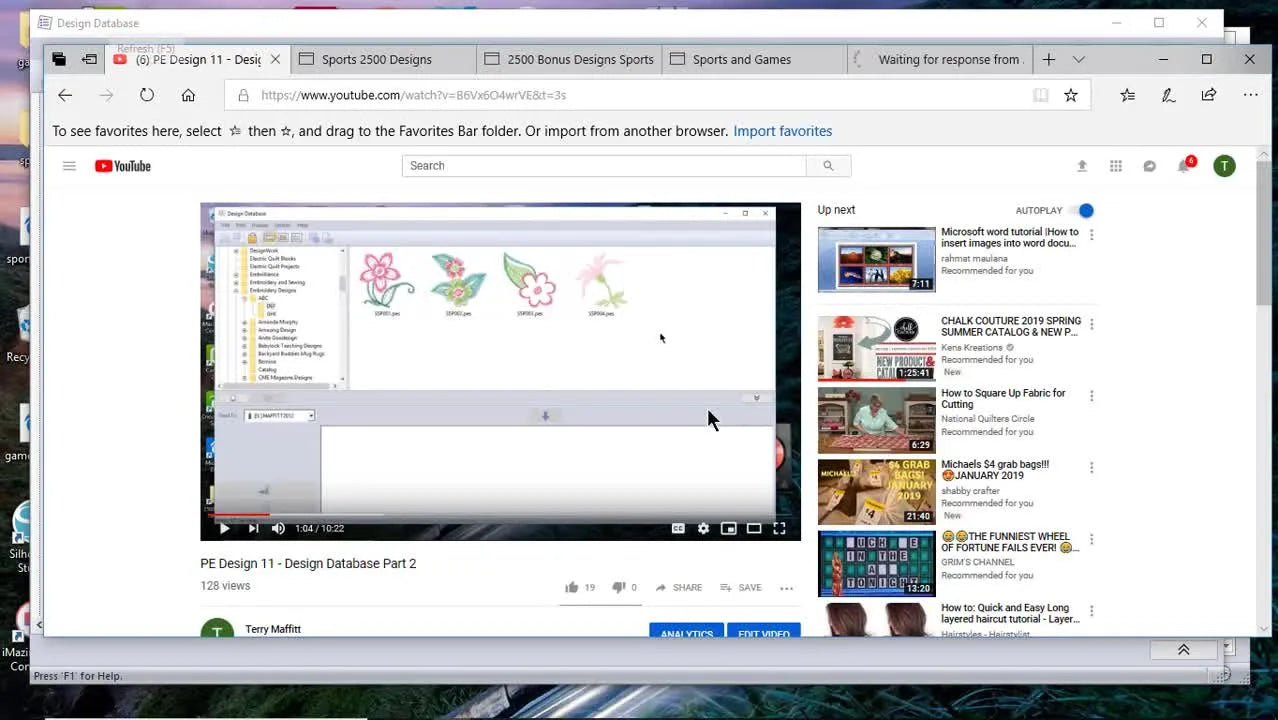
Task: Skip to the next video
Action: (x=253, y=528)
